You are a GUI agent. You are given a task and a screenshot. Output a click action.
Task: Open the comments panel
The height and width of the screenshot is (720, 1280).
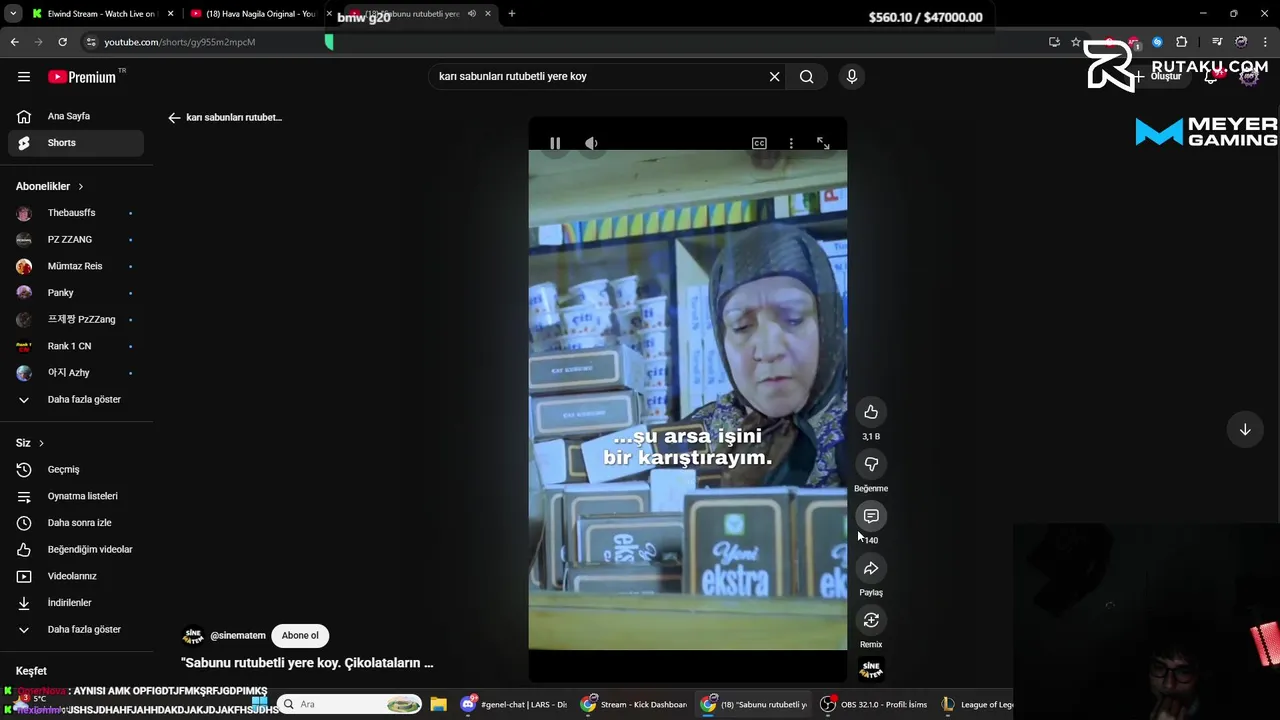pos(871,516)
